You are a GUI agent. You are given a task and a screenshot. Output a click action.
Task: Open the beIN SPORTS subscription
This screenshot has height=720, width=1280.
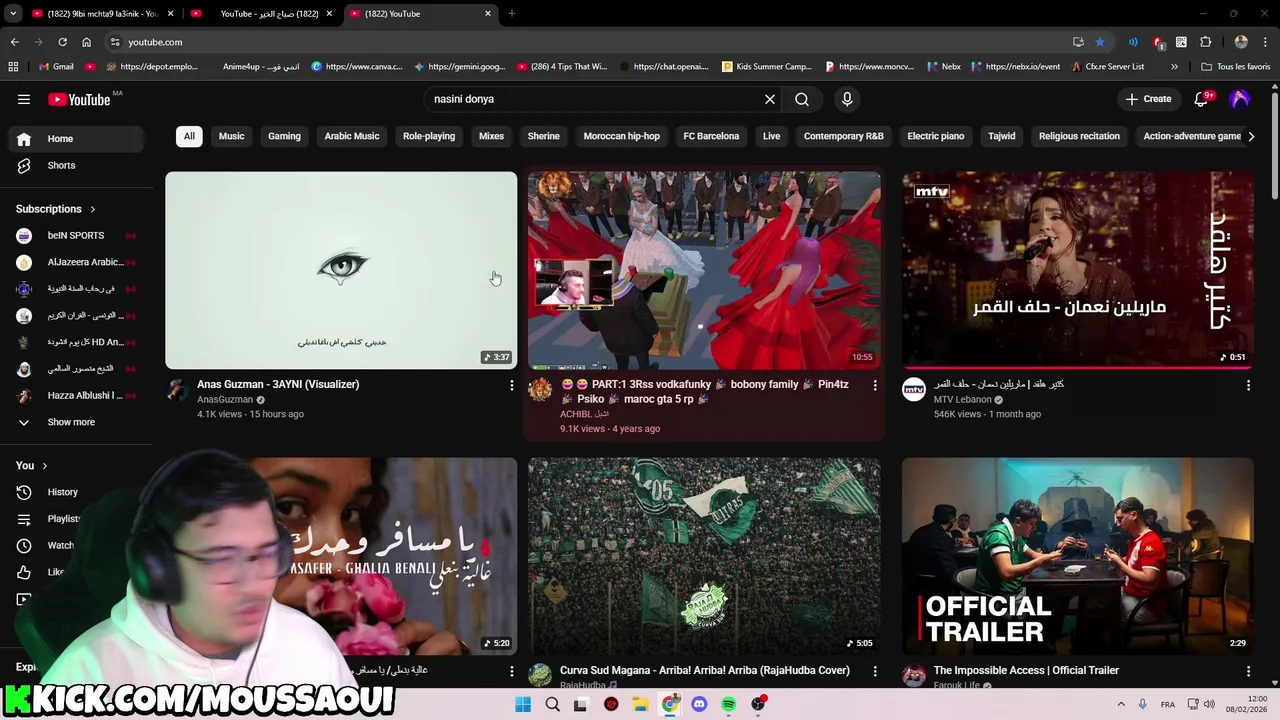[x=76, y=236]
